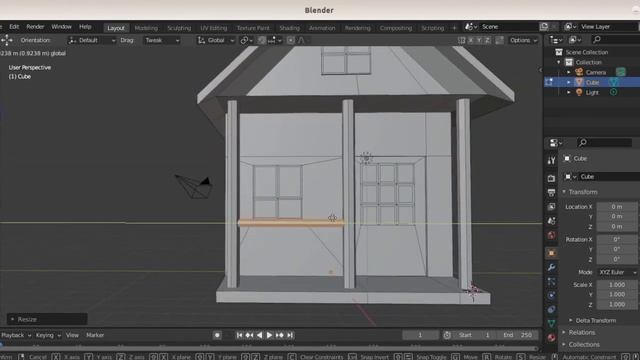640x360 pixels.
Task: Add a new workspace with plus icon
Action: tap(454, 28)
